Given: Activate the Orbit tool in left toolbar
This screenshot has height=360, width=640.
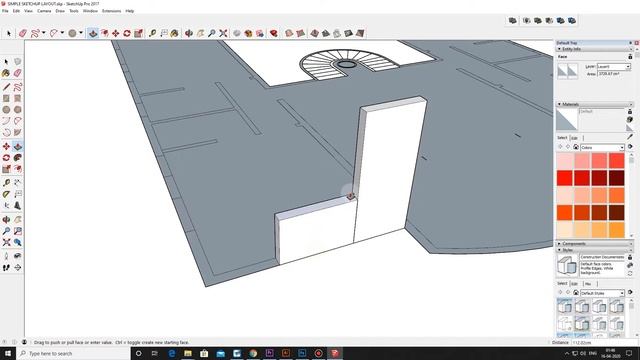Looking at the screenshot, I should coord(6,220).
